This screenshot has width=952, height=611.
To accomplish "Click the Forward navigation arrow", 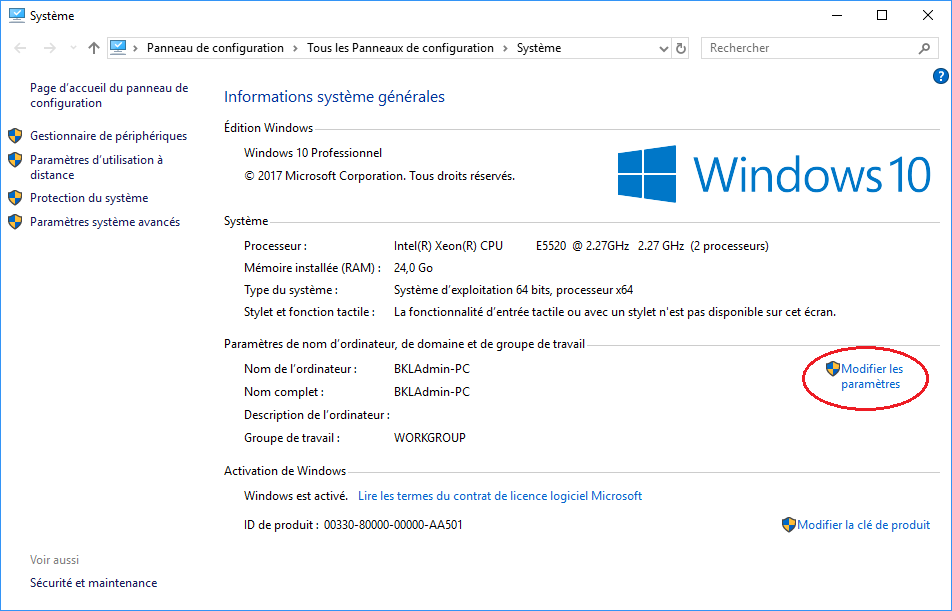I will [x=50, y=48].
